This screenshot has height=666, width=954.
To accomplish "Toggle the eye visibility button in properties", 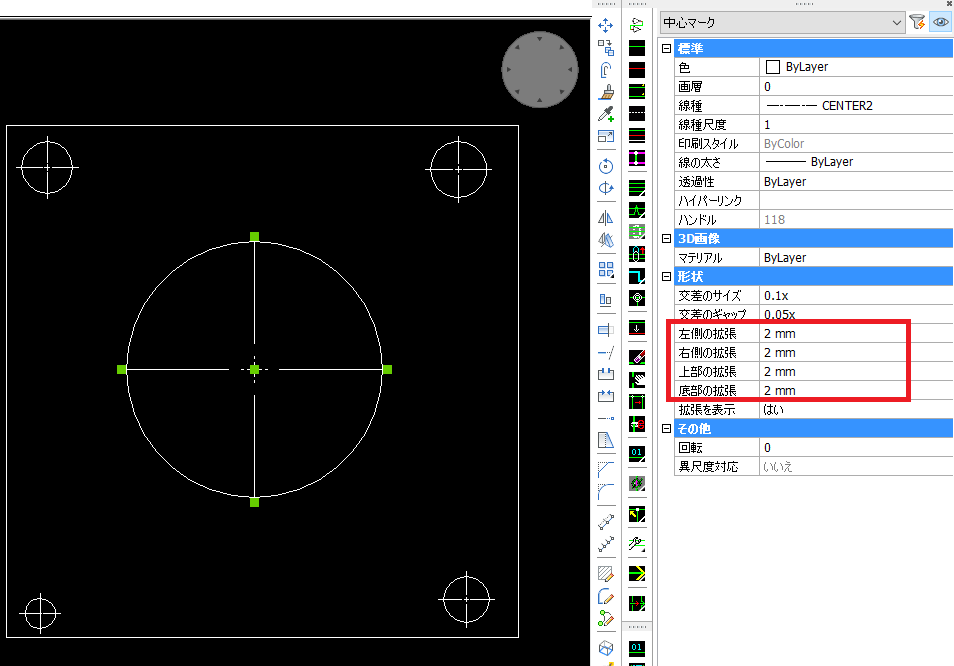I will [941, 23].
